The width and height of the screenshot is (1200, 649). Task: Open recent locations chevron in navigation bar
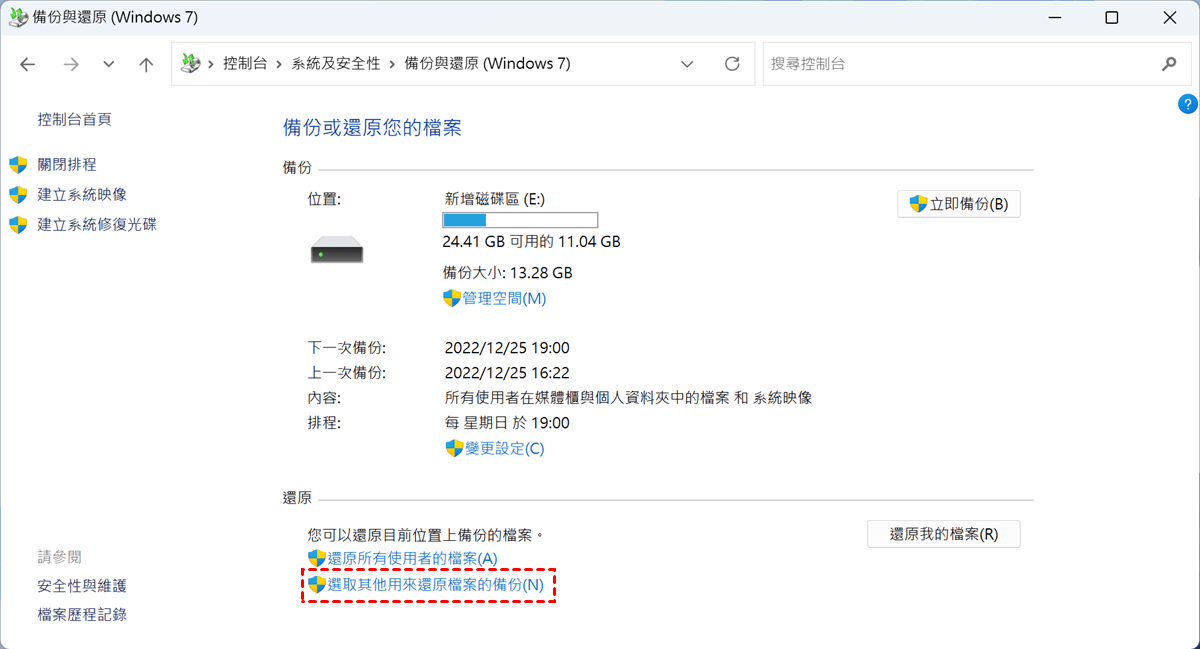pos(109,64)
